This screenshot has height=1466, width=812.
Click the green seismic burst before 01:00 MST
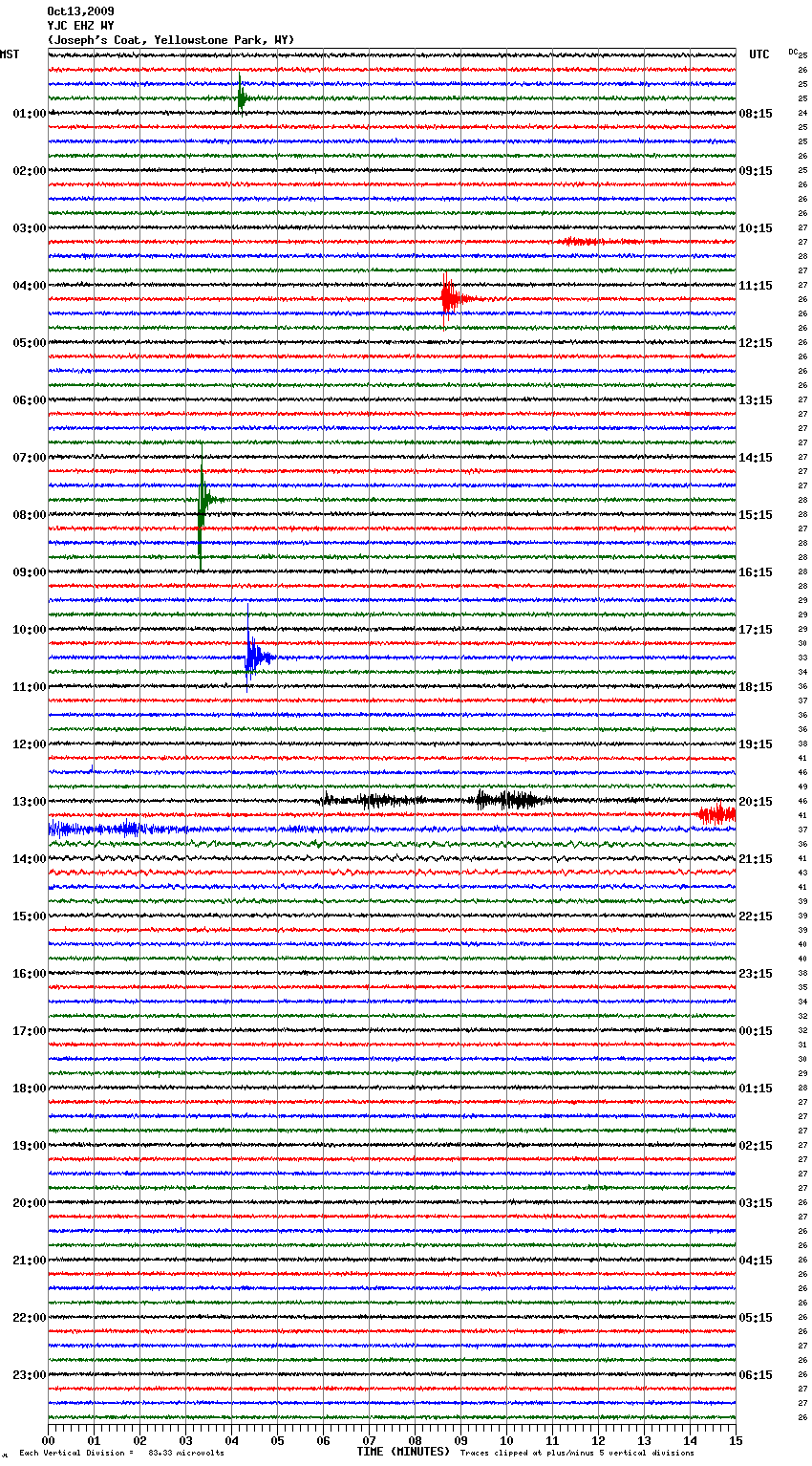pyautogui.click(x=242, y=96)
